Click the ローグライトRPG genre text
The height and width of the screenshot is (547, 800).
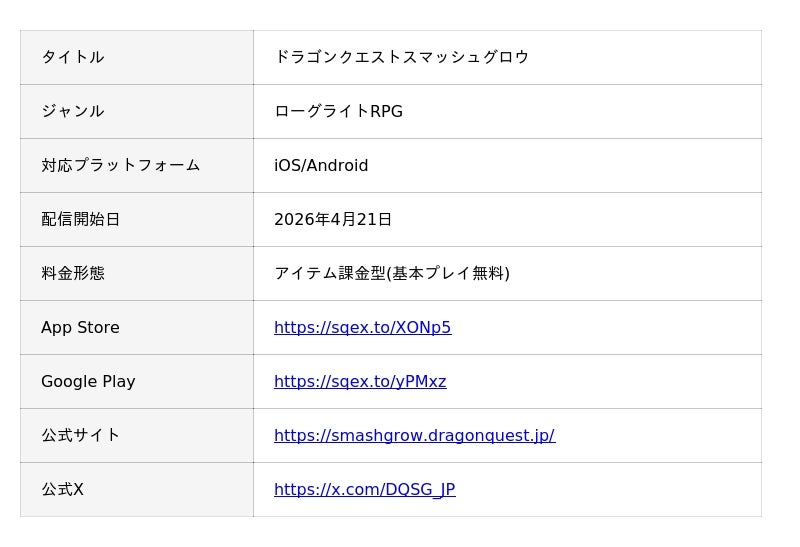tap(338, 112)
